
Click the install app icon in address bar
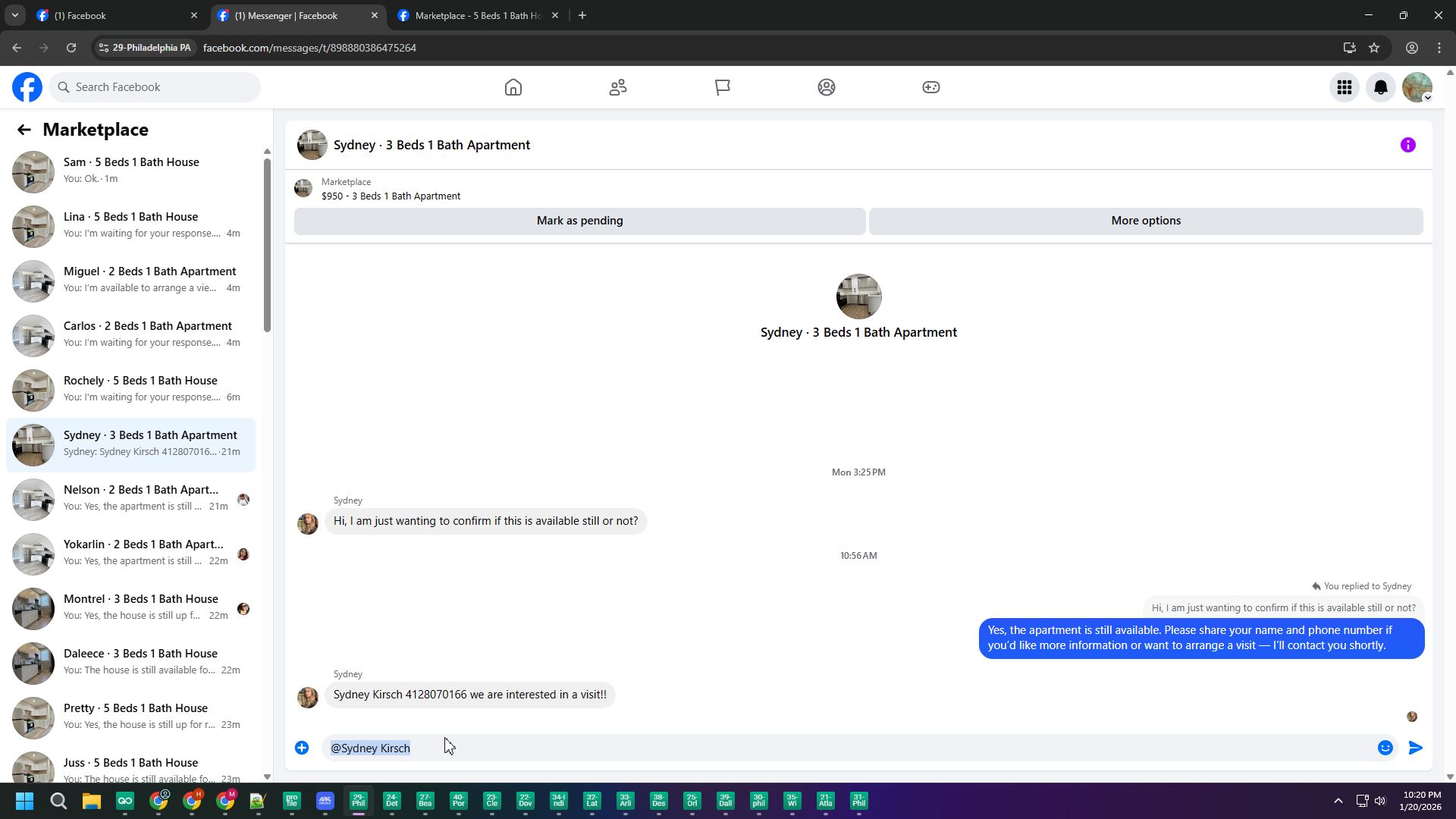(1350, 48)
